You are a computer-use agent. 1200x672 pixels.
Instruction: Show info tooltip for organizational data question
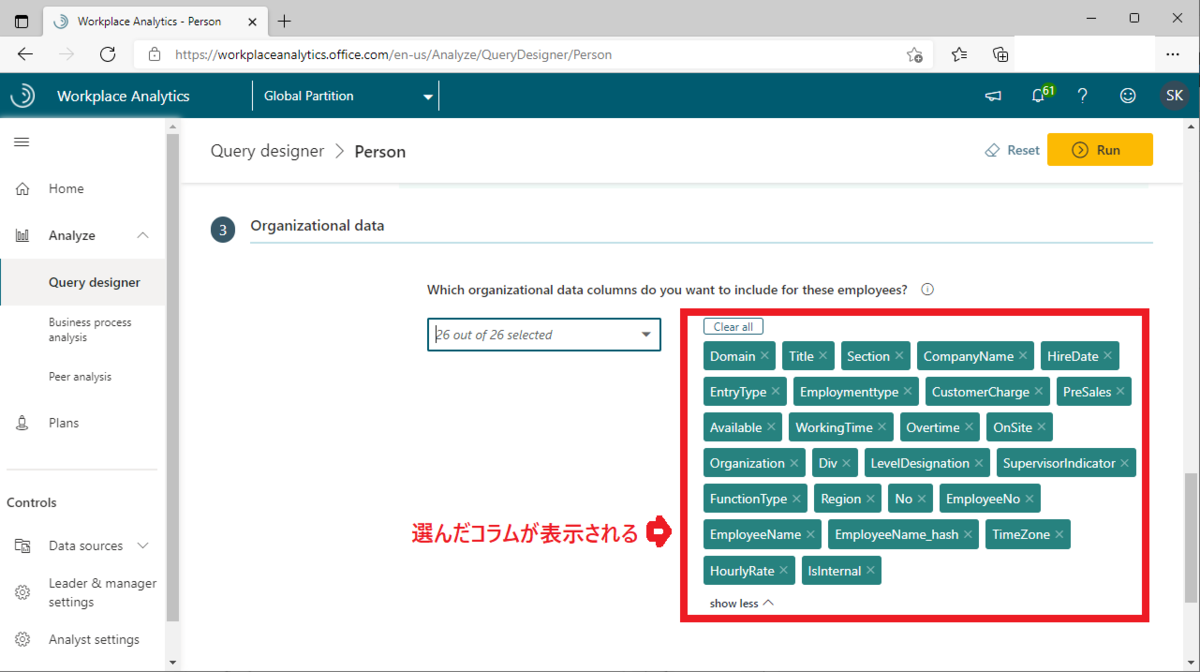tap(927, 290)
